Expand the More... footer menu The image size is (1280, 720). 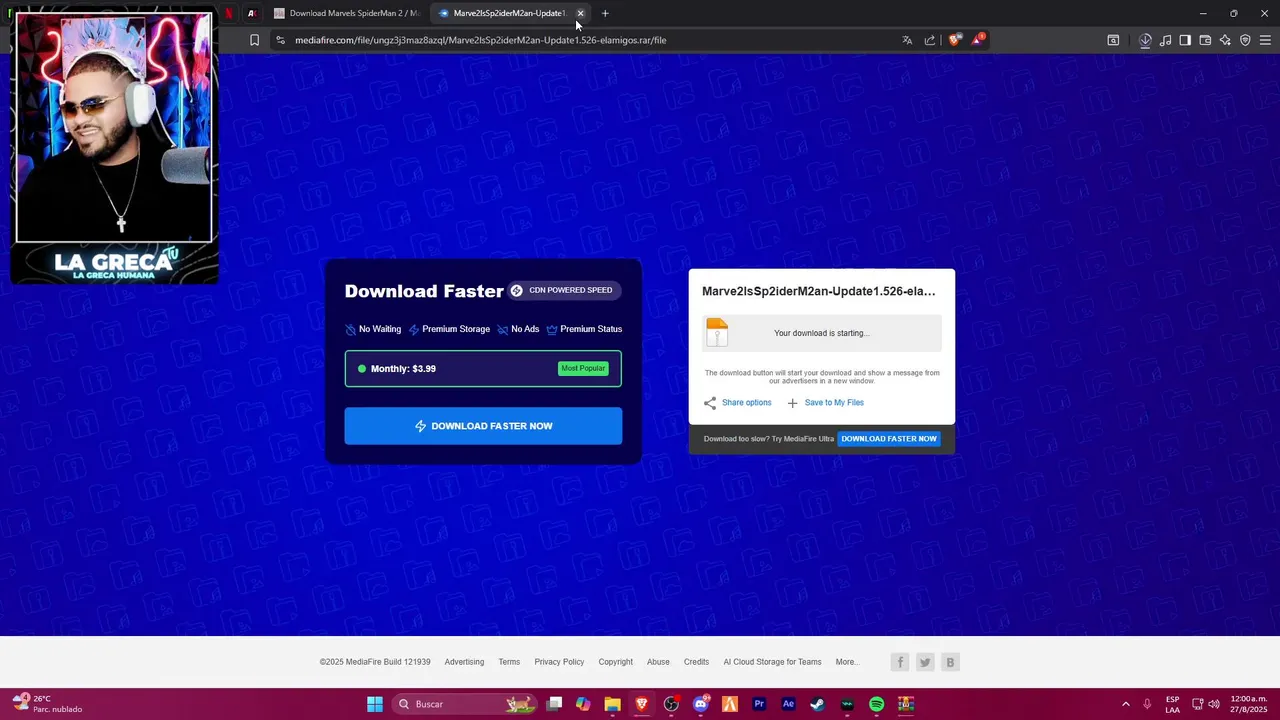pos(846,662)
